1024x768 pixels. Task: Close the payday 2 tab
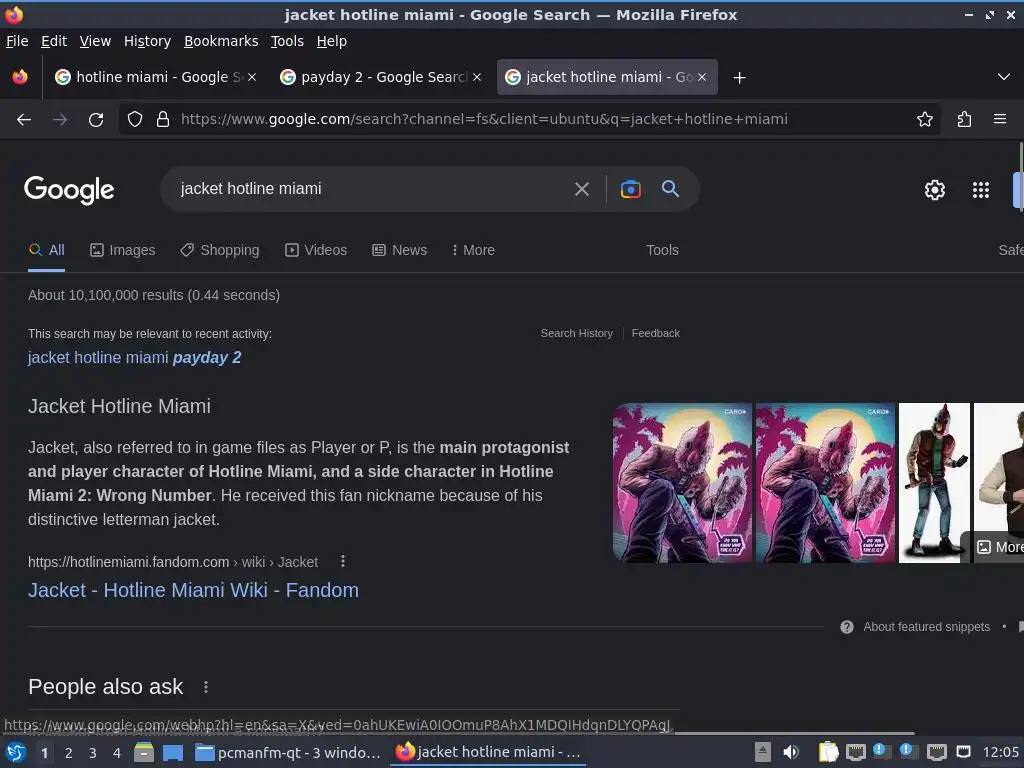[477, 77]
